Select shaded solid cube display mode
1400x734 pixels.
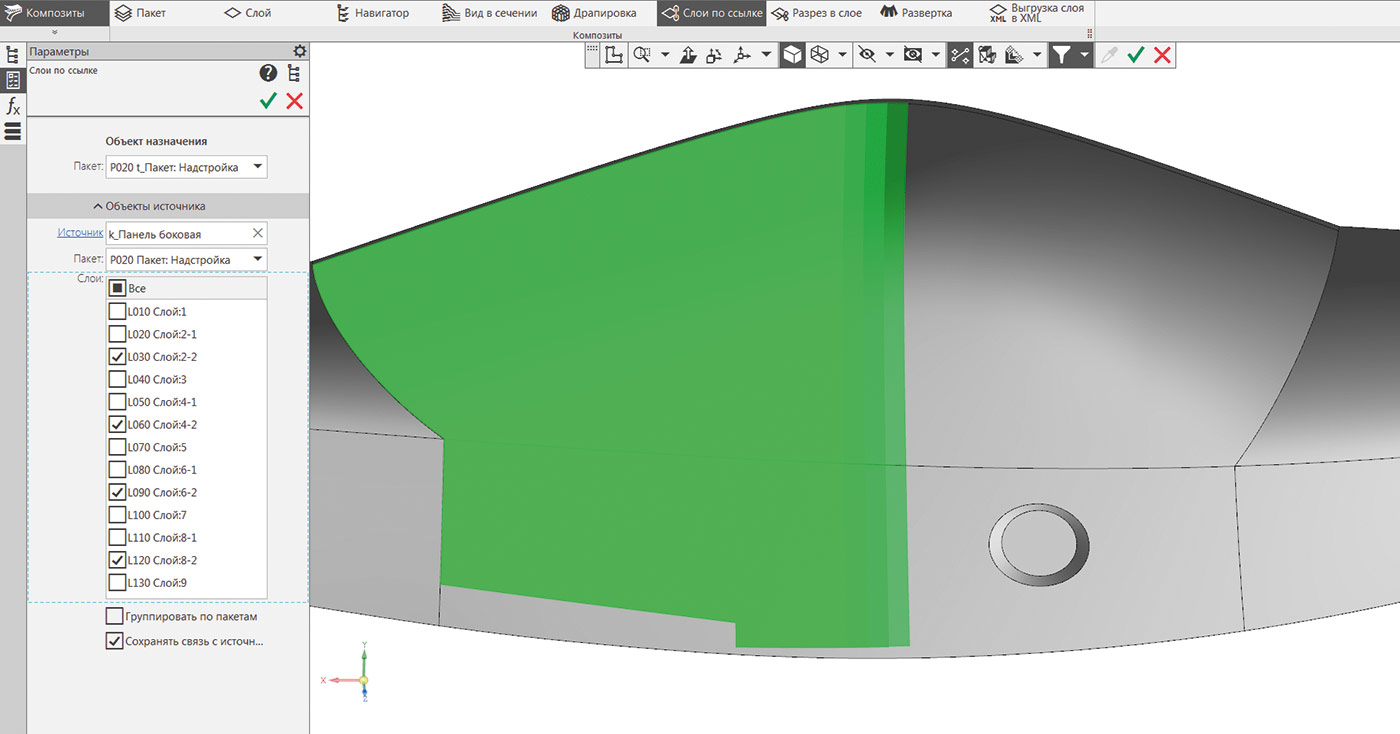[x=792, y=56]
